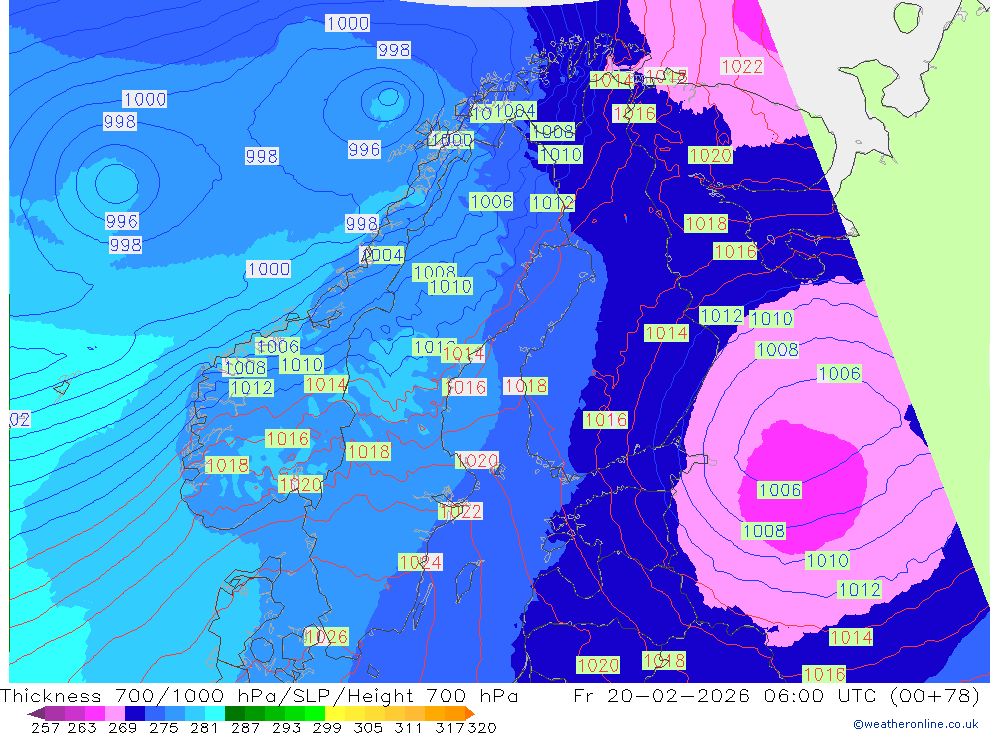This screenshot has width=1000, height=733.
Task: Select legend value 299
Action: pyautogui.click(x=327, y=728)
